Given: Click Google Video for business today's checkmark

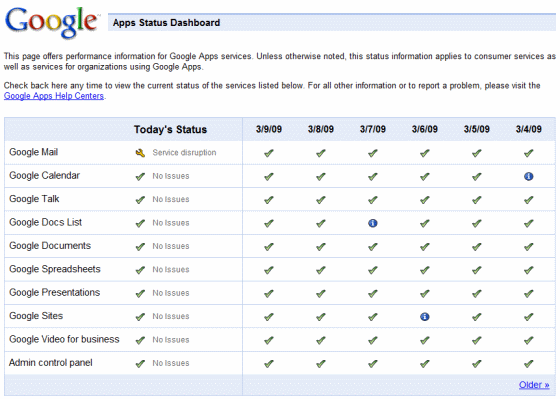Looking at the screenshot, I should 140,340.
